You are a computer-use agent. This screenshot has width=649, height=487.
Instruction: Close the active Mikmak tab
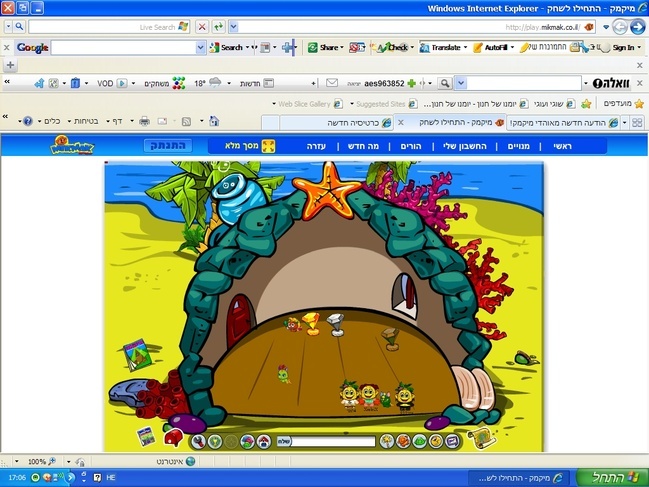(x=401, y=122)
